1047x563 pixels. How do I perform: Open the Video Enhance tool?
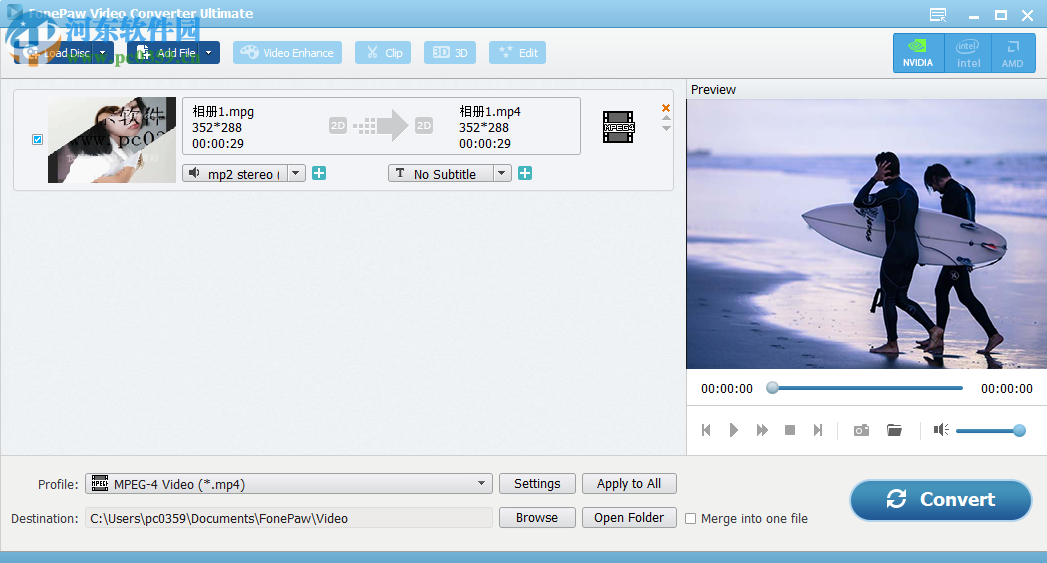click(x=287, y=53)
